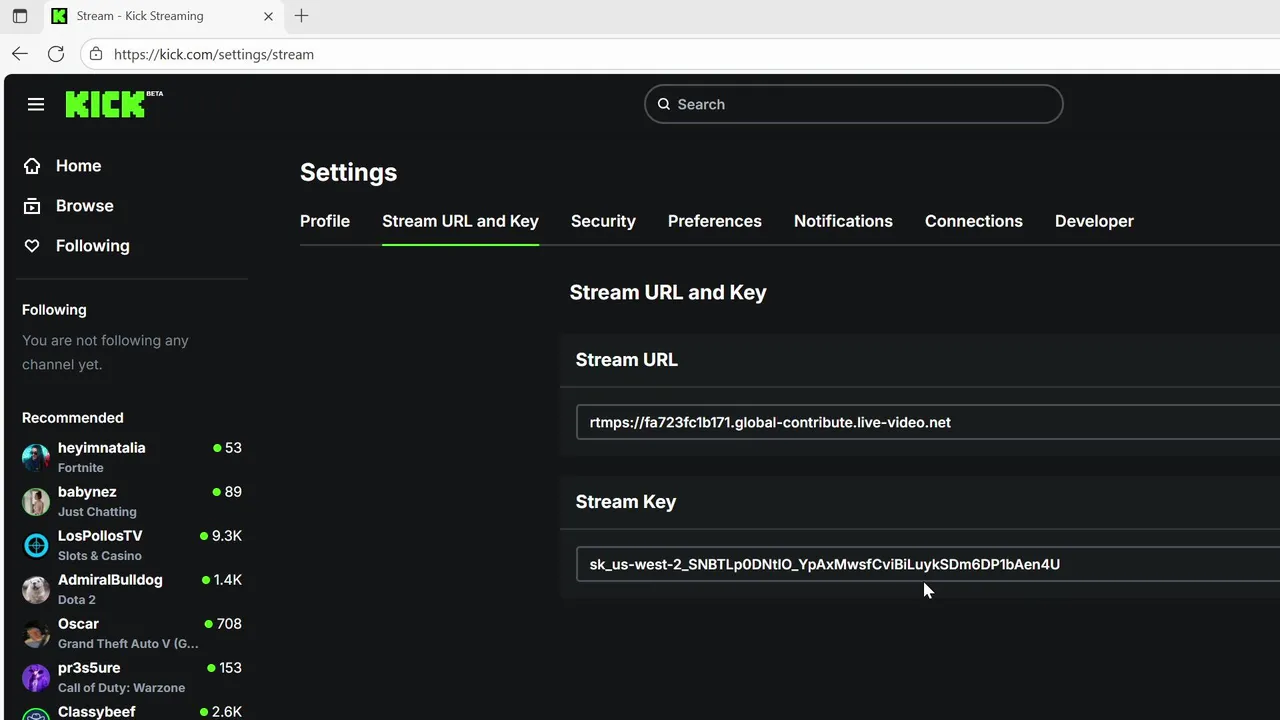Switch to the Security tab

click(603, 221)
